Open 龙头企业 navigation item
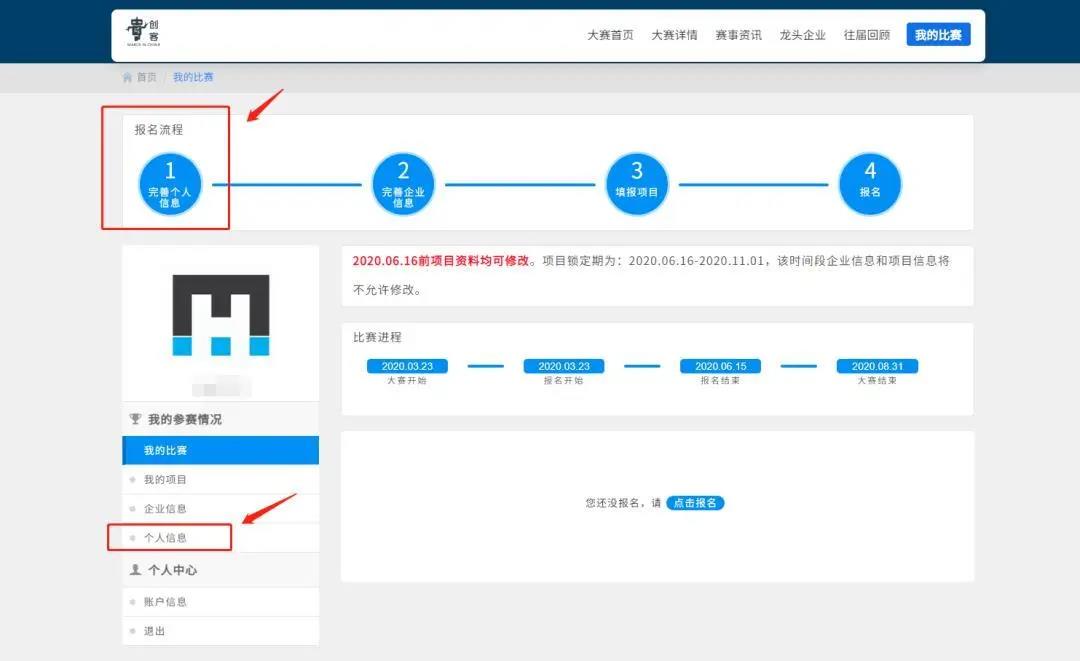Viewport: 1080px width, 661px height. click(x=802, y=35)
